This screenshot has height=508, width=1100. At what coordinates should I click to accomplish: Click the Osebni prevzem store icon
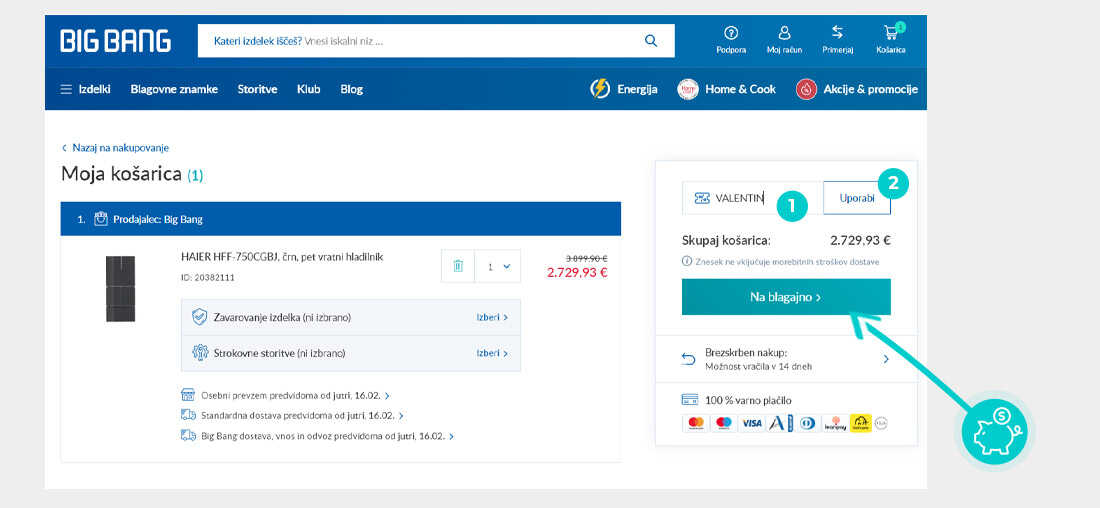[187, 395]
